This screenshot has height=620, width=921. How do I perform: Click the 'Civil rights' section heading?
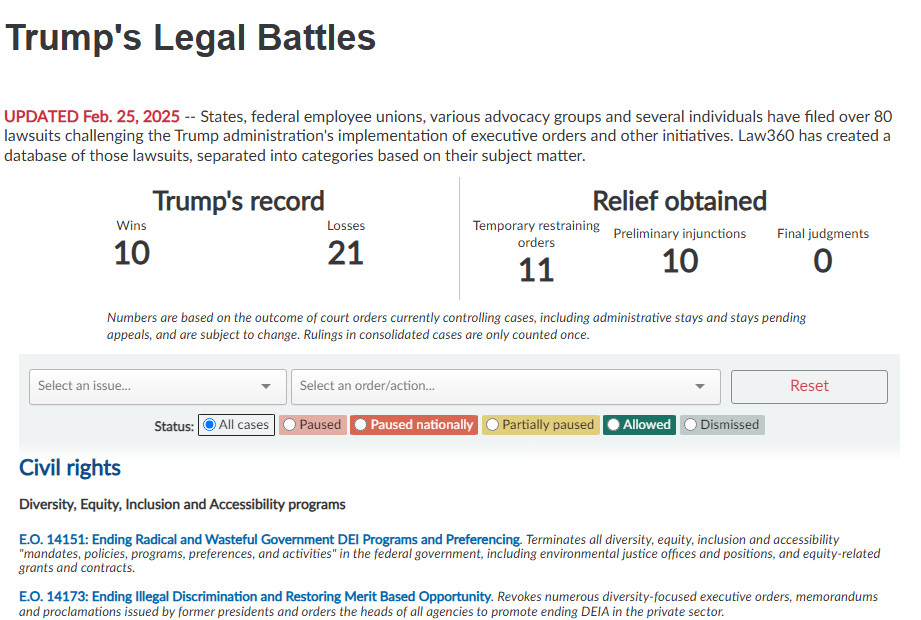tap(70, 468)
